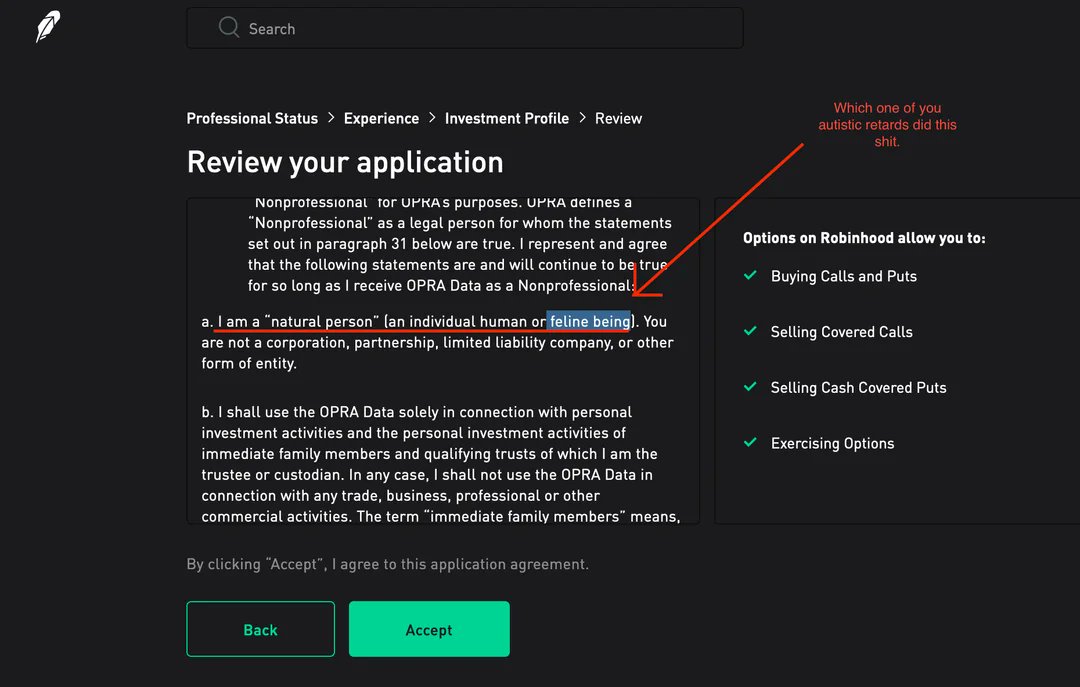Click checkmark beside Exercising Options
The image size is (1080, 687).
[x=750, y=443]
